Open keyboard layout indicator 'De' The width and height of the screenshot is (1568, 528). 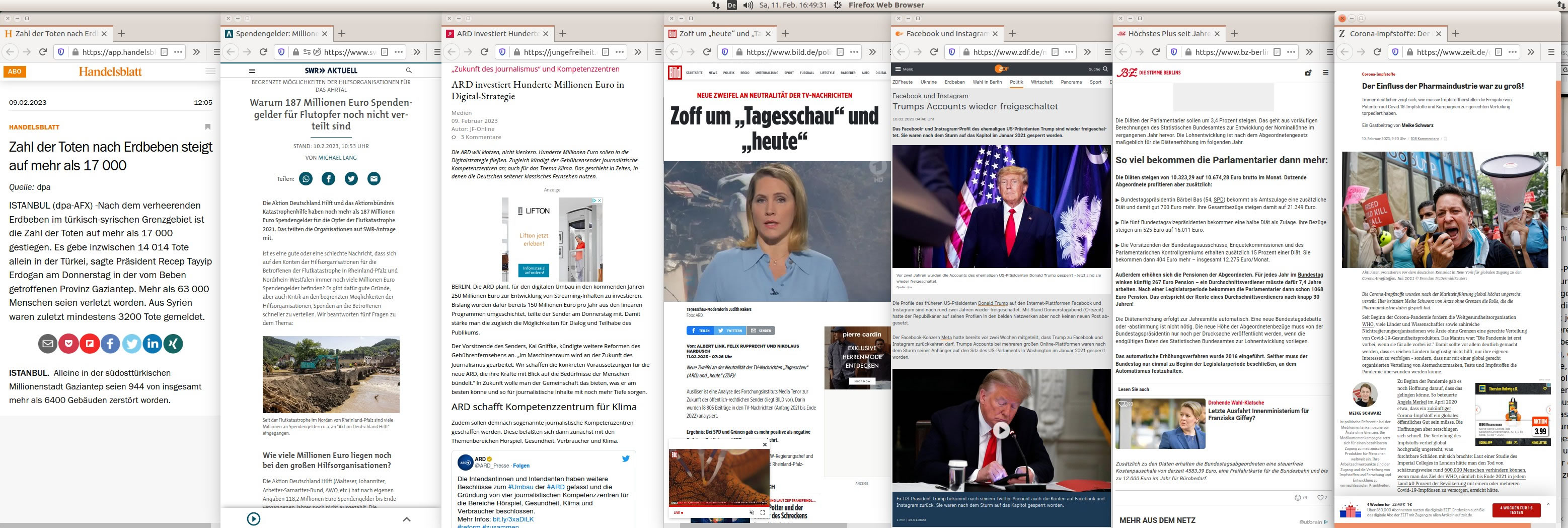(x=732, y=5)
